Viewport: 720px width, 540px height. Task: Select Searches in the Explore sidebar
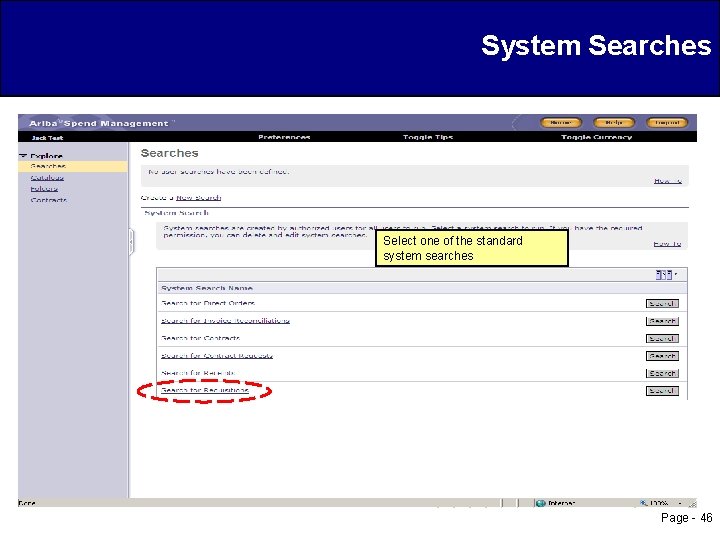[x=48, y=166]
